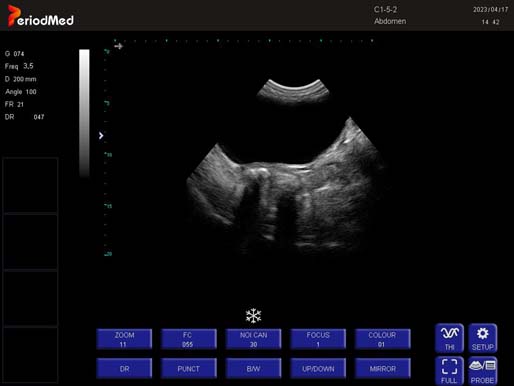Click the FR 21 frame rate
Image resolution: width=514 pixels, height=386 pixels.
pos(14,104)
